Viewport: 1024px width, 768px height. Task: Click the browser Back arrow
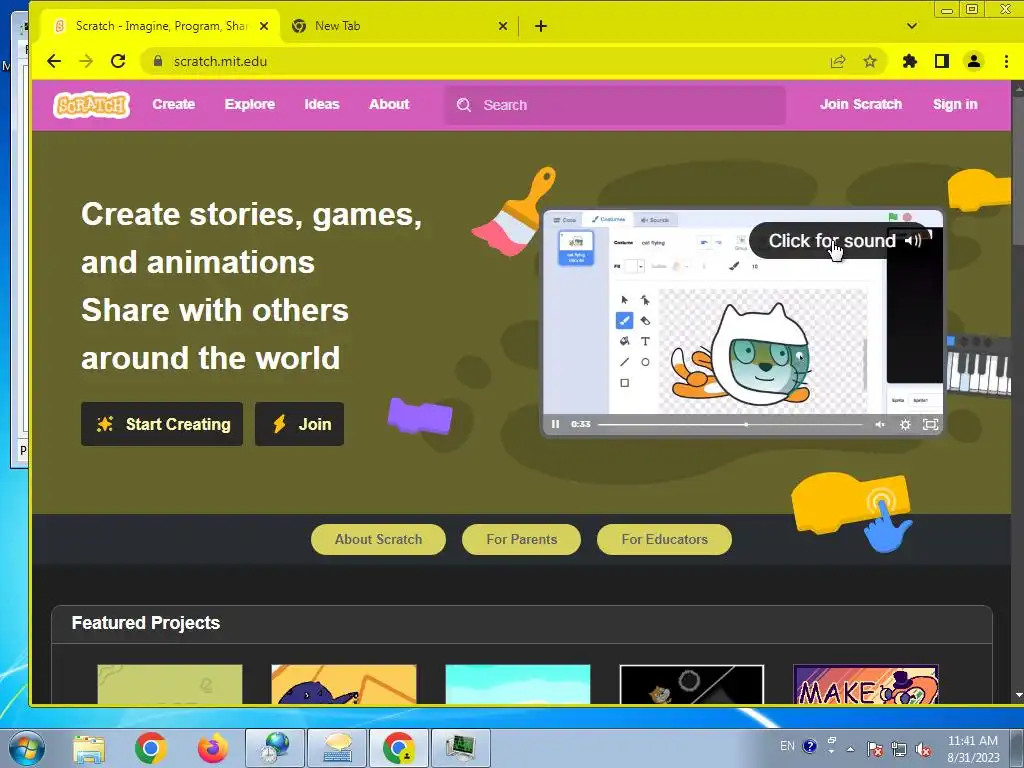(54, 61)
